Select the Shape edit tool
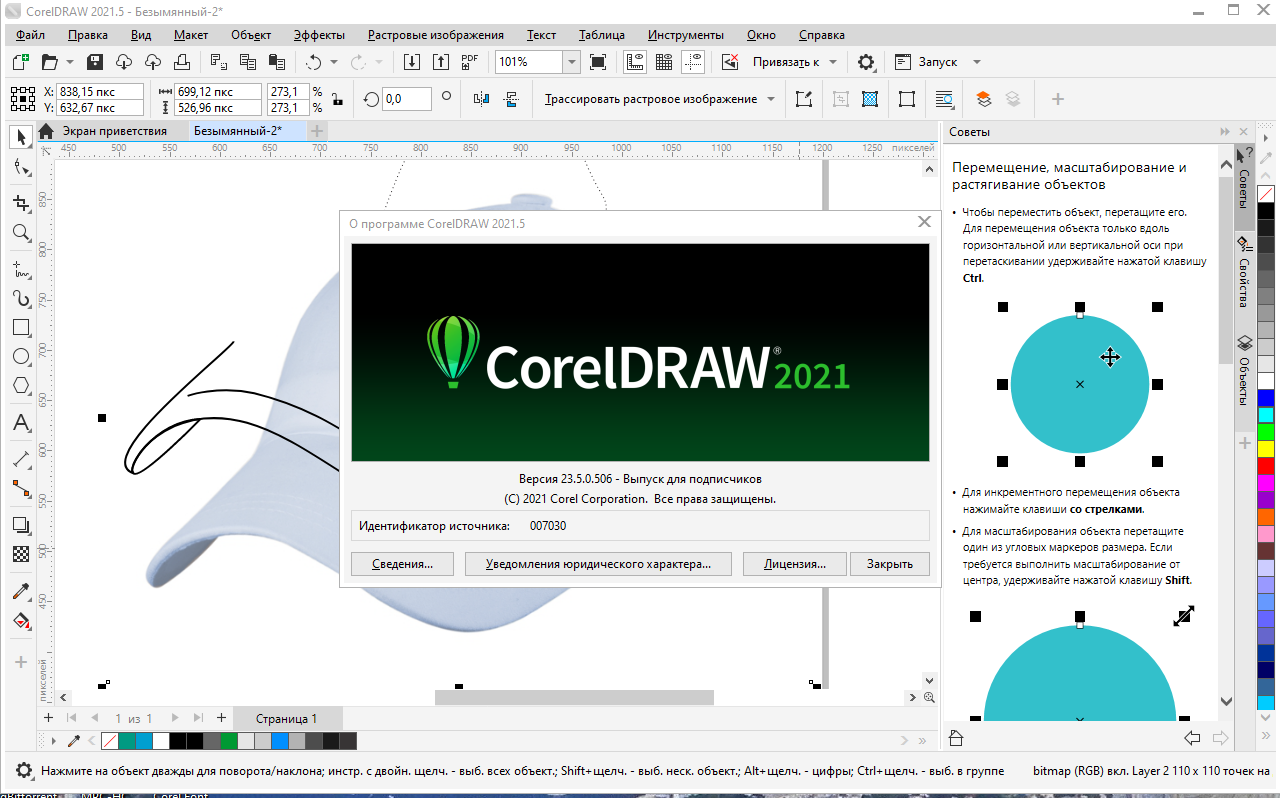This screenshot has height=798, width=1280. click(21, 168)
